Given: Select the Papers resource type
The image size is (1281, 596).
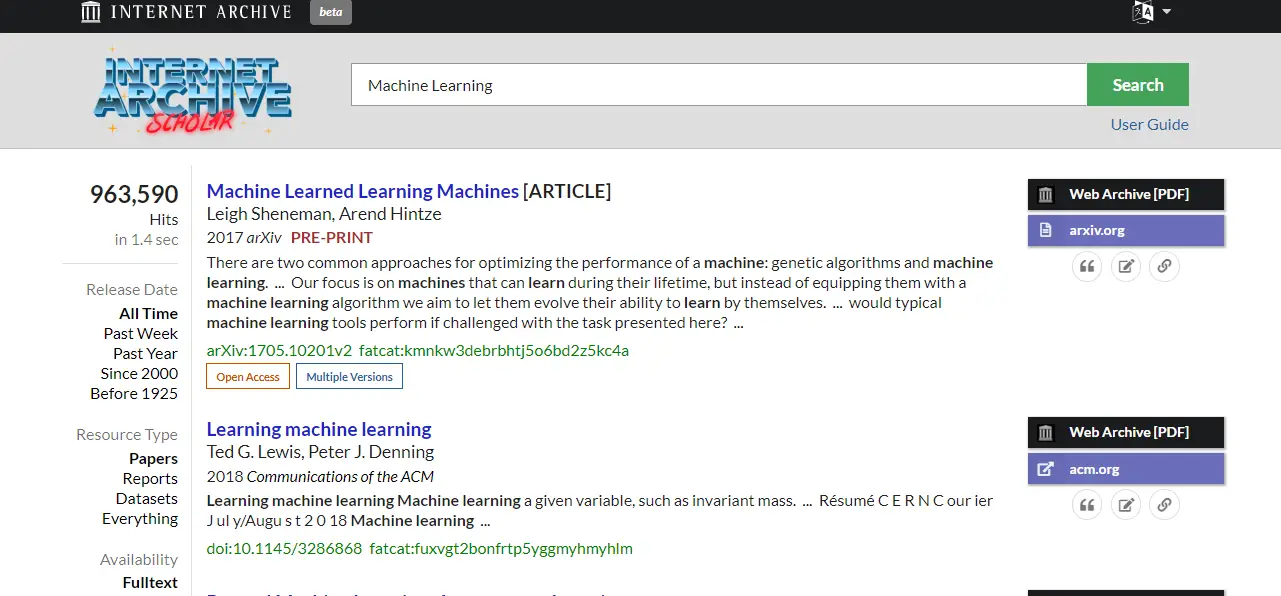Looking at the screenshot, I should pyautogui.click(x=153, y=458).
